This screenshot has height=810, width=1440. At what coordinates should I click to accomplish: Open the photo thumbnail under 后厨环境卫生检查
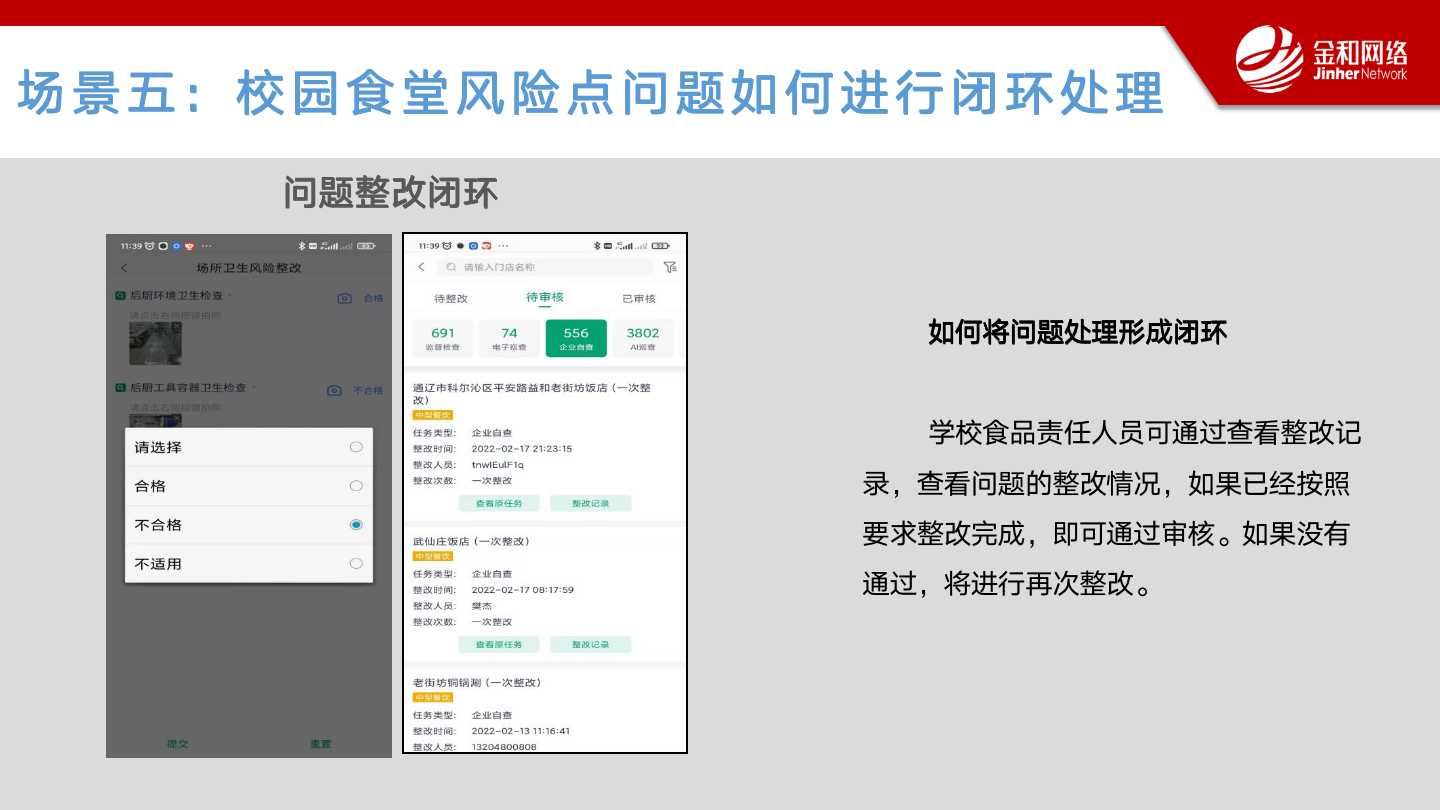(x=155, y=343)
